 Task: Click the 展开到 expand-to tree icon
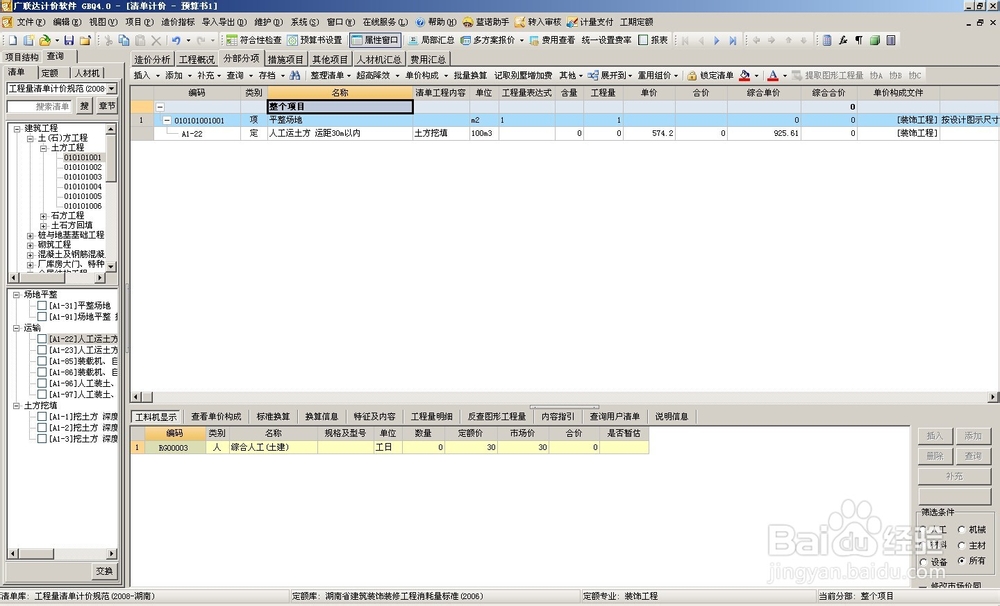pos(593,75)
